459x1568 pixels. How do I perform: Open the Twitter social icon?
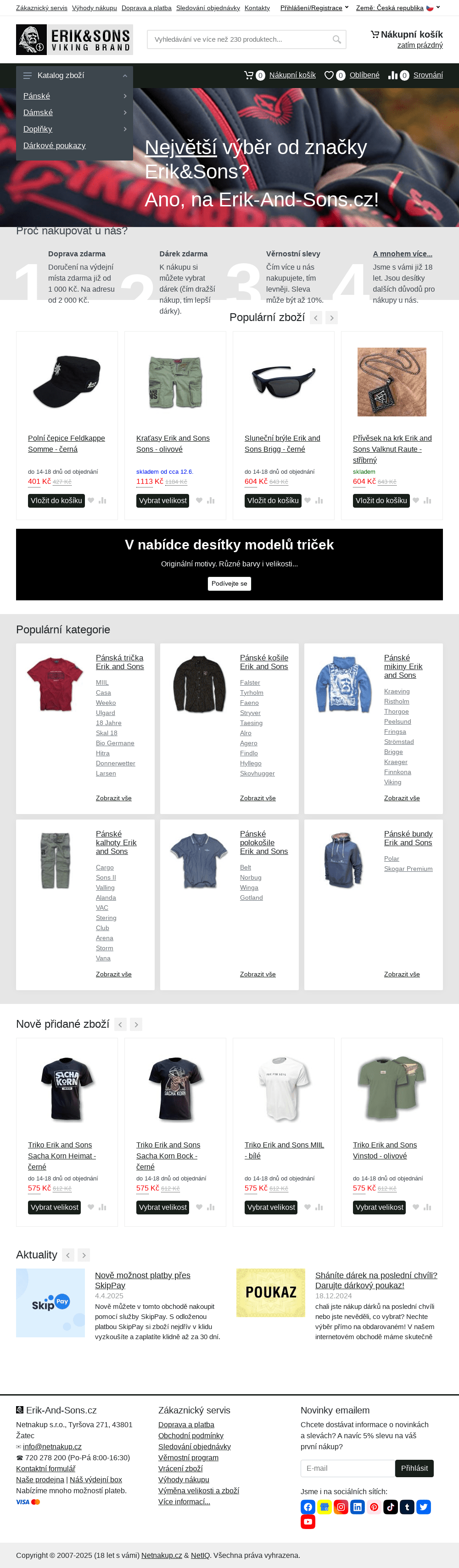pos(423,1507)
